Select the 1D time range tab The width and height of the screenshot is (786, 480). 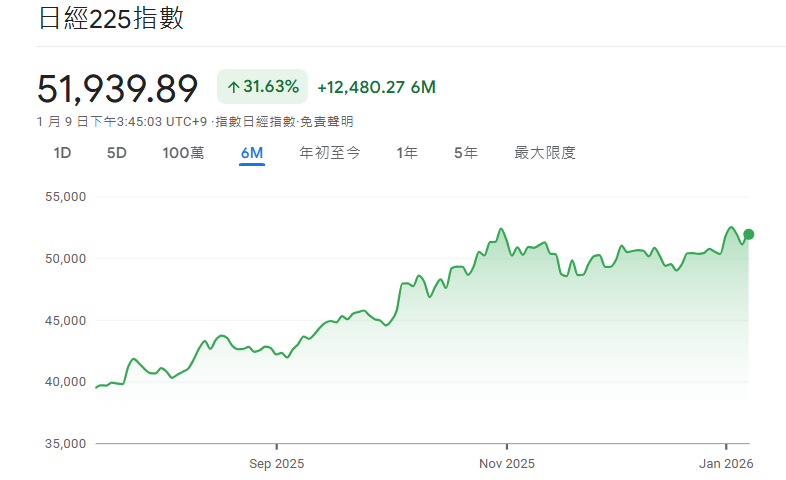pyautogui.click(x=62, y=153)
